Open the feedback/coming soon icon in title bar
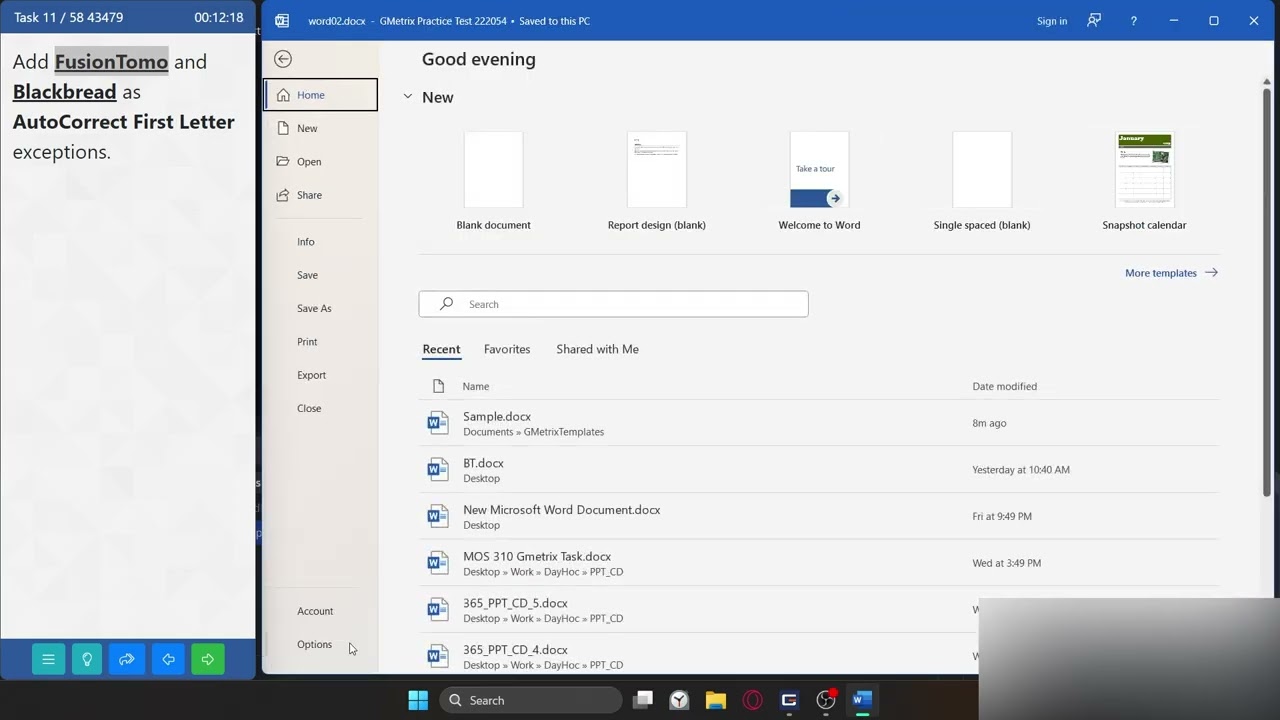This screenshot has height=720, width=1280. pos(1094,20)
